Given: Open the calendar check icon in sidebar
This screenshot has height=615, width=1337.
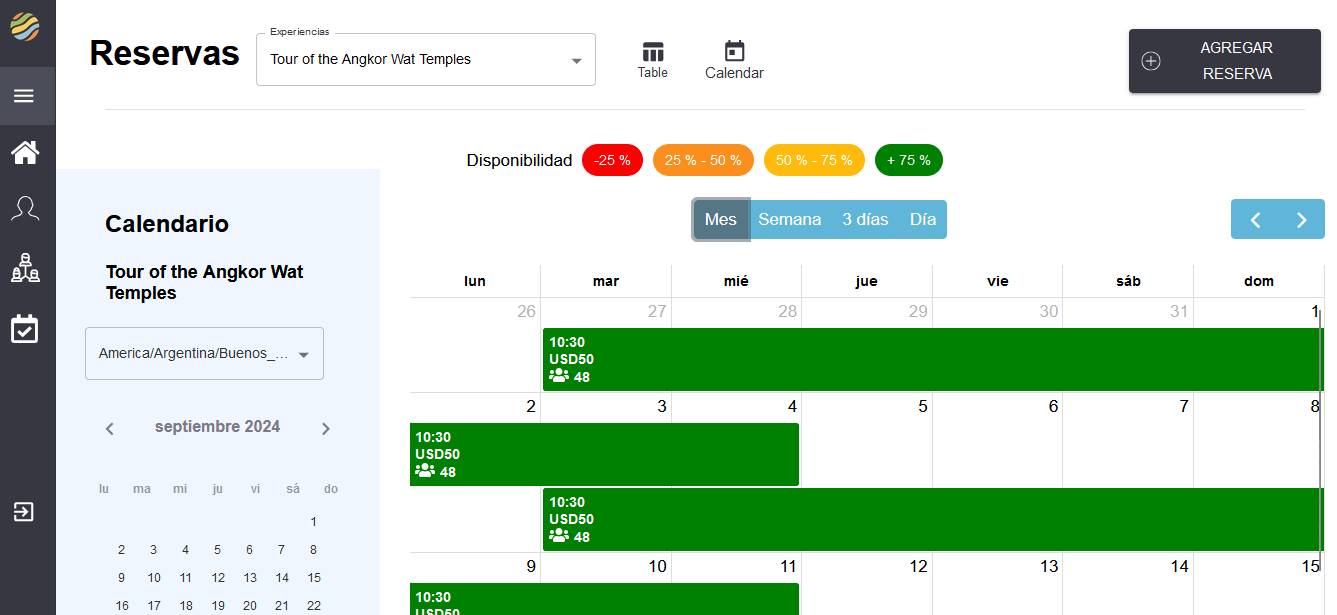Looking at the screenshot, I should (25, 329).
